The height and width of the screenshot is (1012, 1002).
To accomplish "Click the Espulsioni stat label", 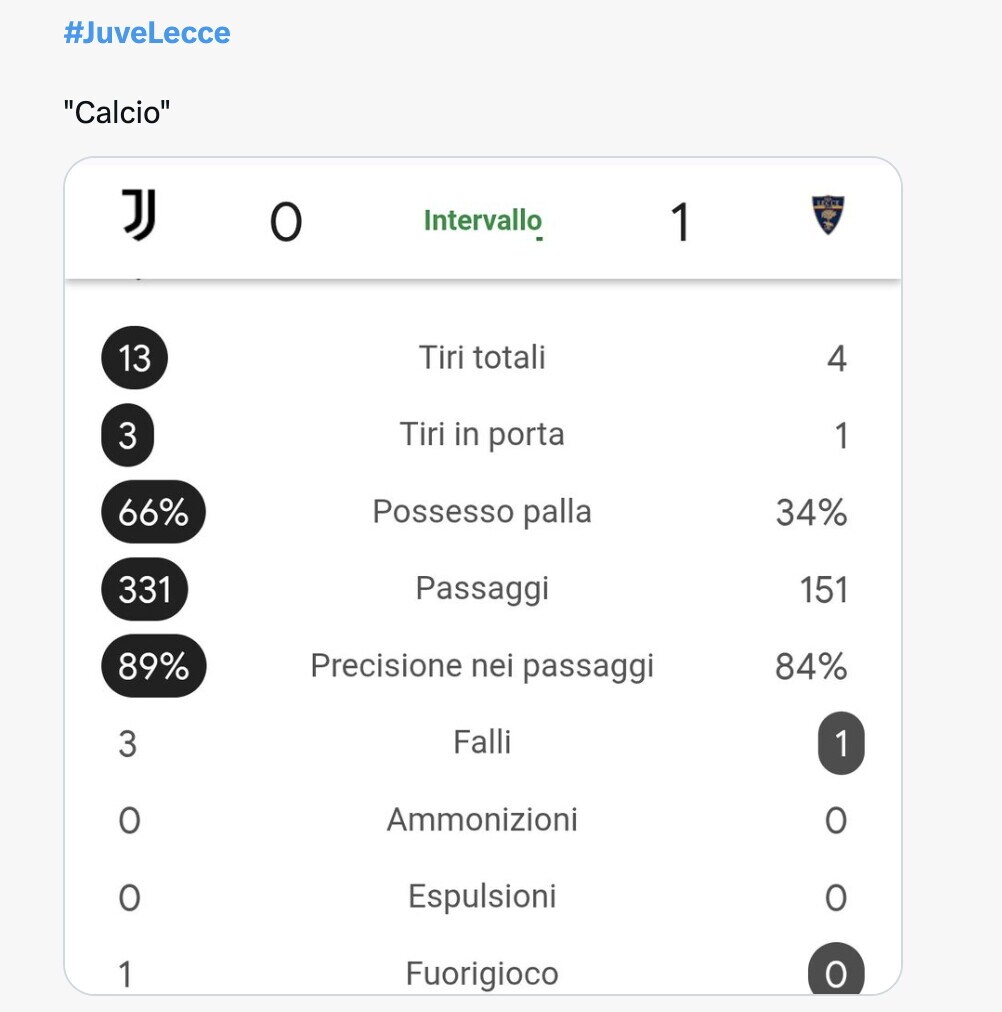I will coord(482,896).
